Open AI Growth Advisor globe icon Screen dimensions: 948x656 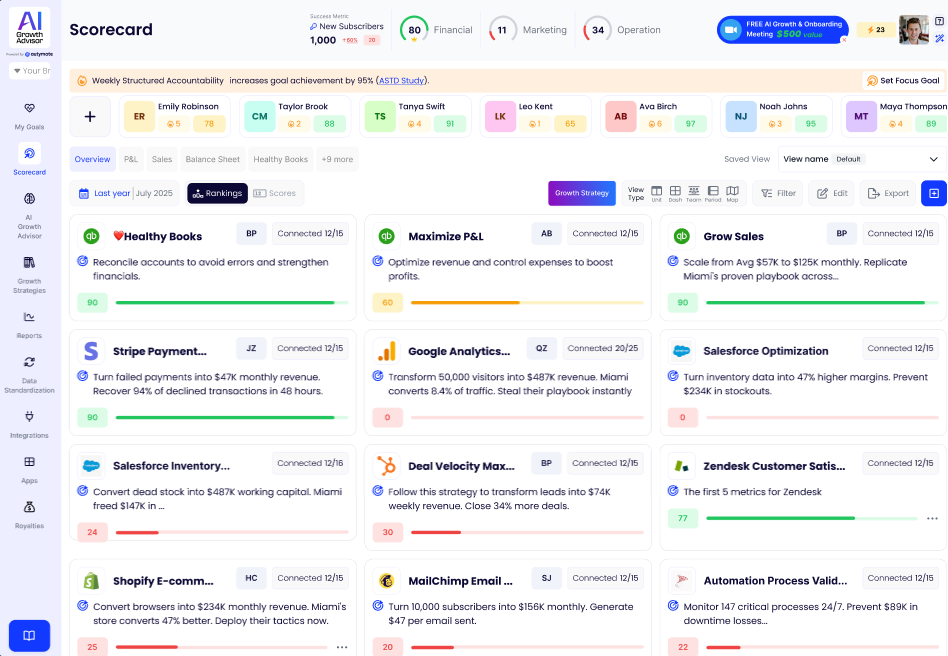[29, 199]
